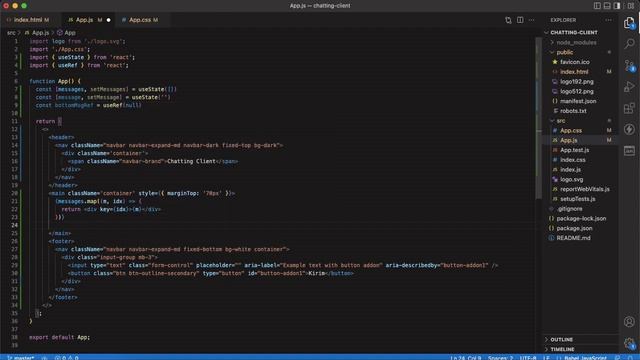This screenshot has height=360, width=640.
Task: Switch to the index.html tab
Action: [x=28, y=20]
